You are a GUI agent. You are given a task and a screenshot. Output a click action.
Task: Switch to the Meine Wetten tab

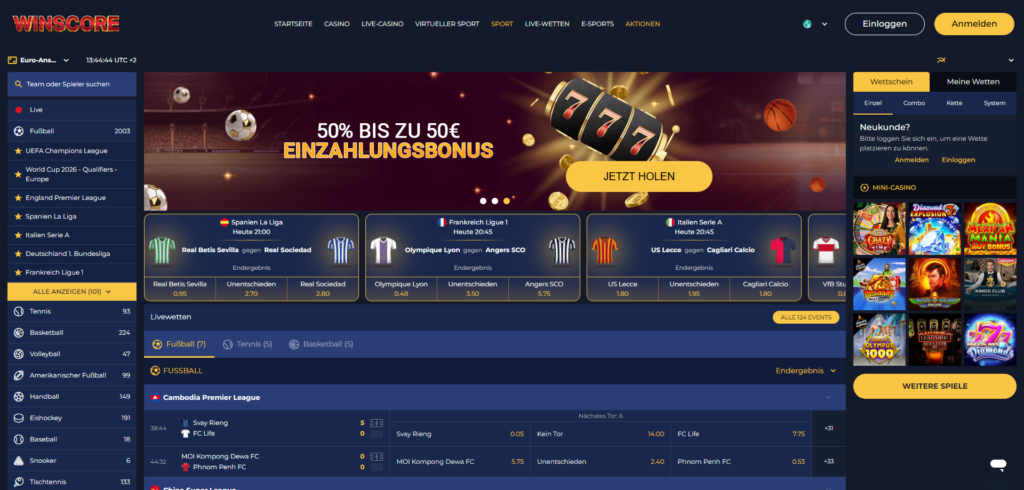[973, 82]
